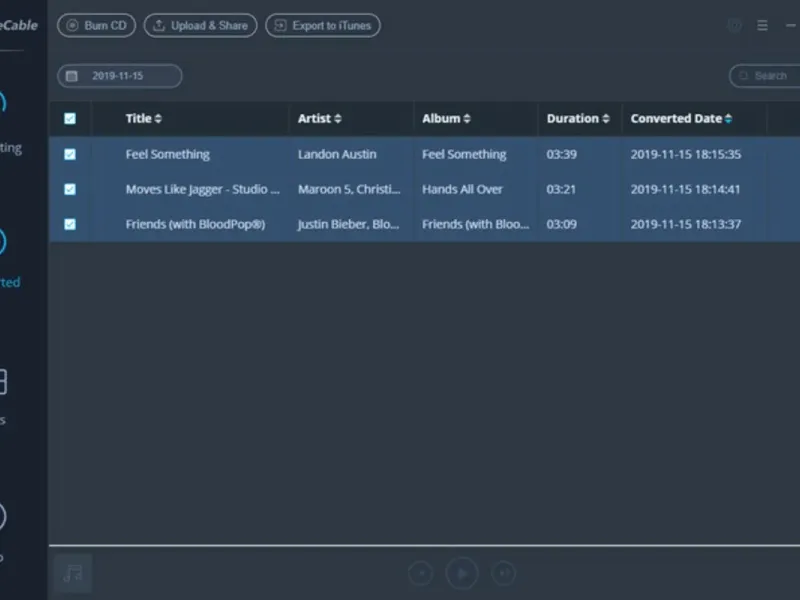
Task: Click the Export to iTunes arrow icon
Action: click(x=281, y=26)
